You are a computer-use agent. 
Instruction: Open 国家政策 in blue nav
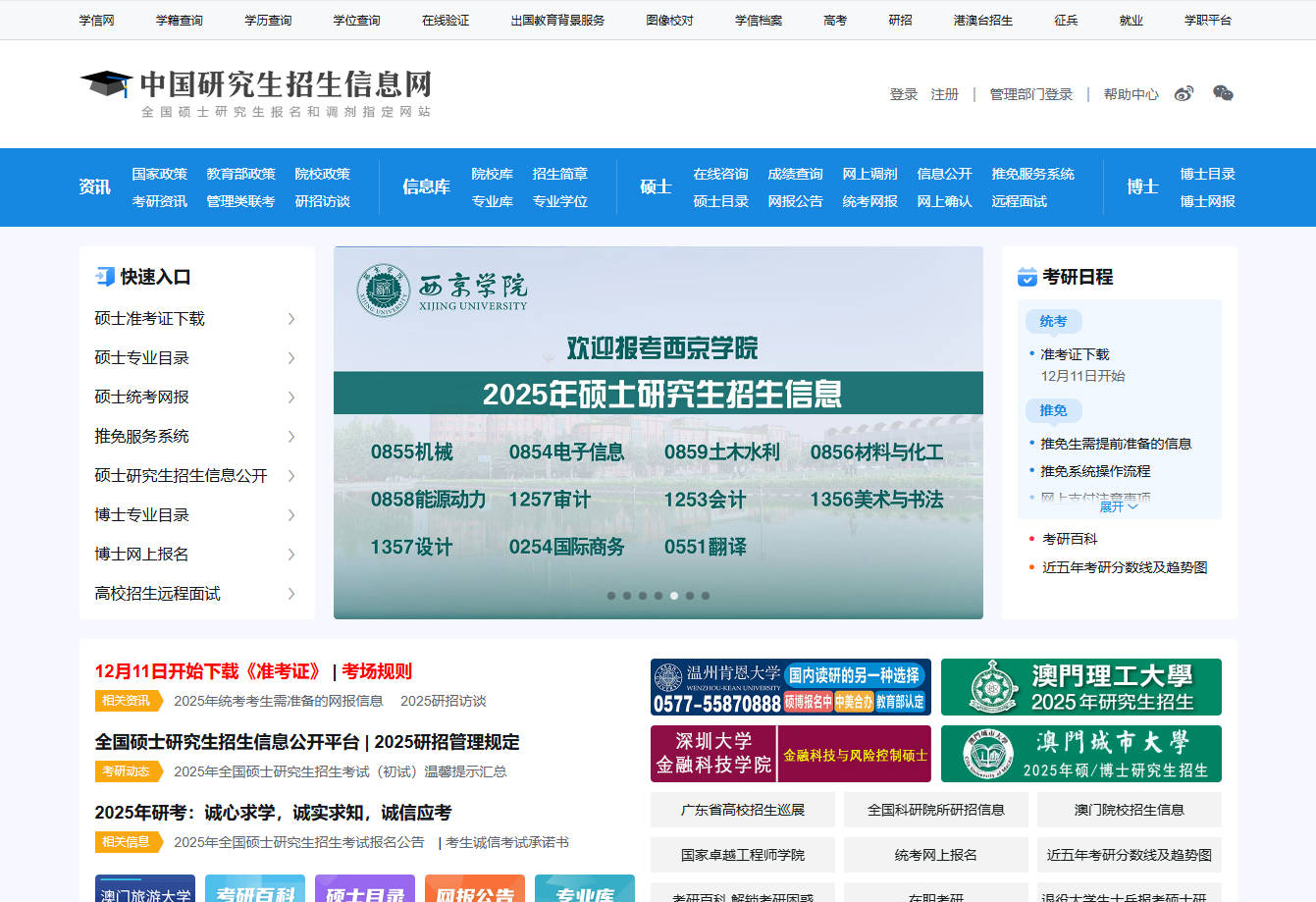tap(159, 174)
